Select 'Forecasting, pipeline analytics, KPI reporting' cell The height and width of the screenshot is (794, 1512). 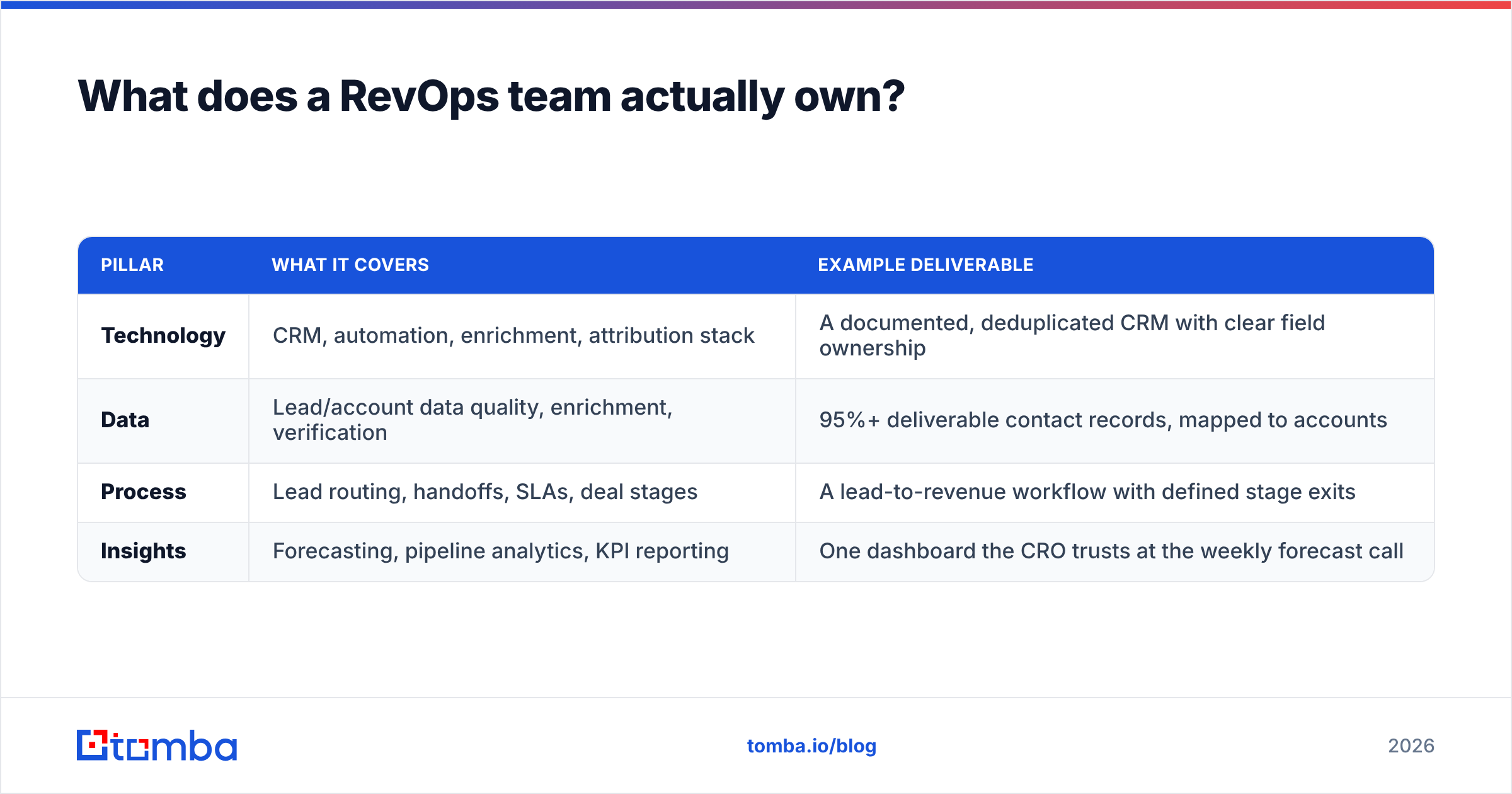point(522,551)
